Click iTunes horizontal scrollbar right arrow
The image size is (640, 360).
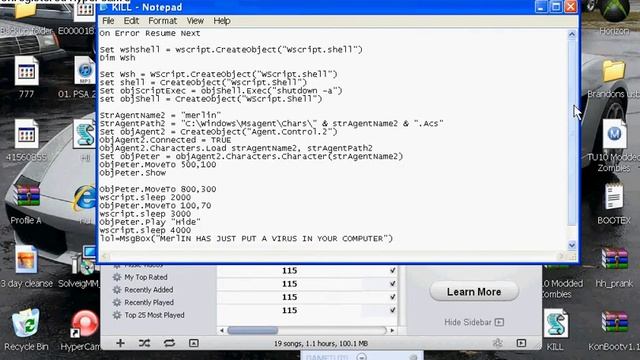point(392,330)
